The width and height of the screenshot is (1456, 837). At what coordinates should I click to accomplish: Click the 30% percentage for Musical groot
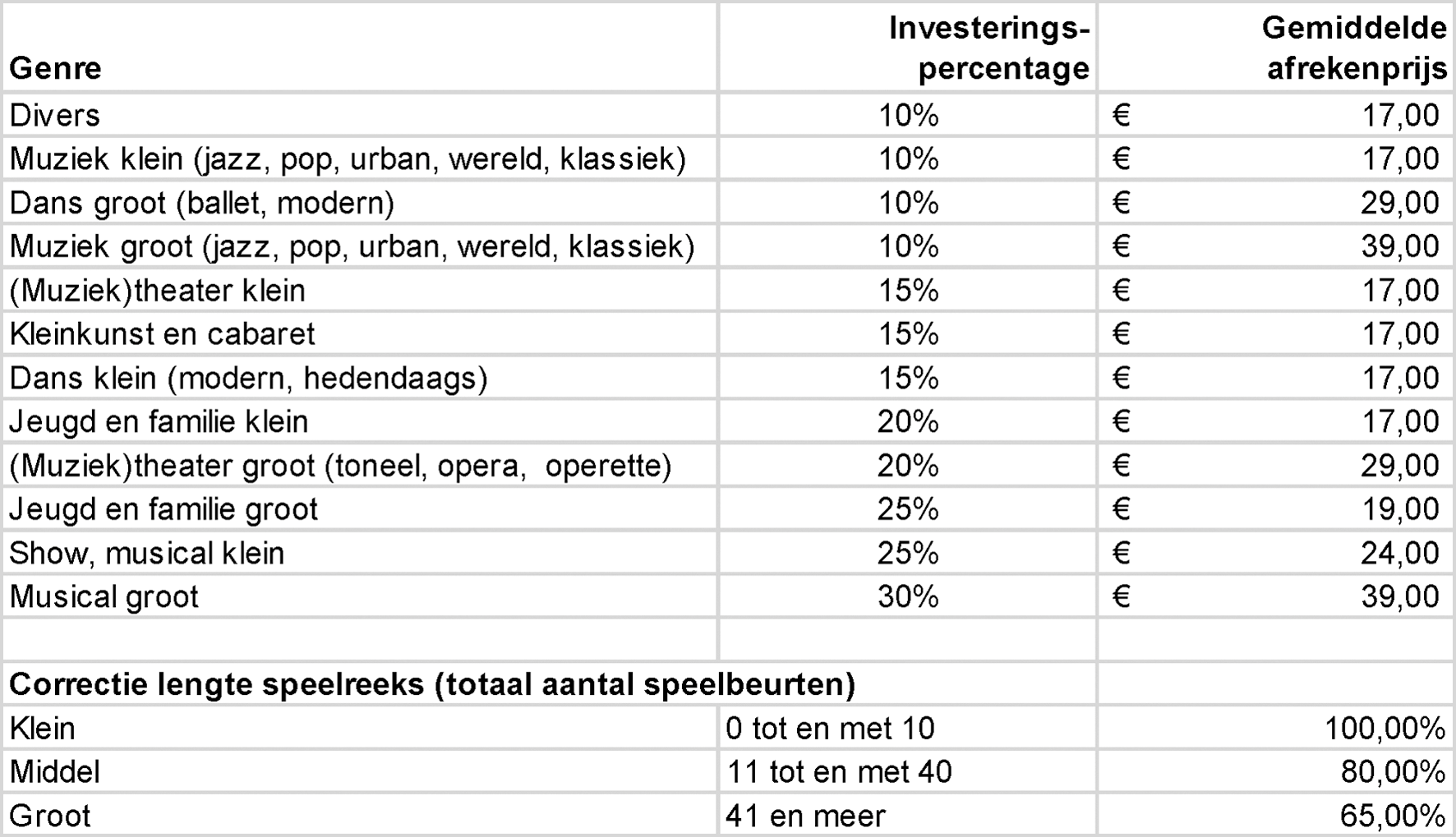coord(908,596)
